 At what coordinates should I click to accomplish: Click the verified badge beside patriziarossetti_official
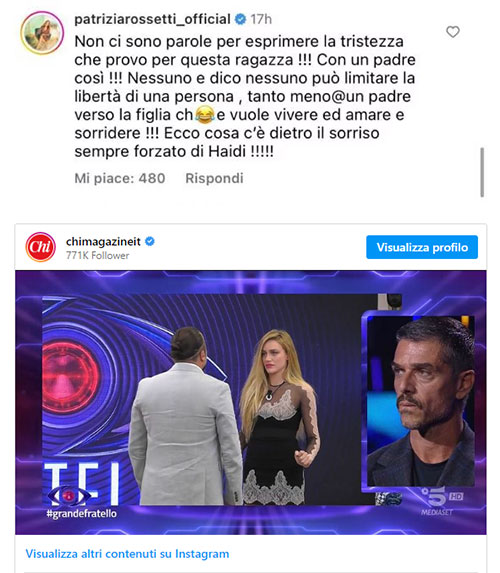pos(240,19)
